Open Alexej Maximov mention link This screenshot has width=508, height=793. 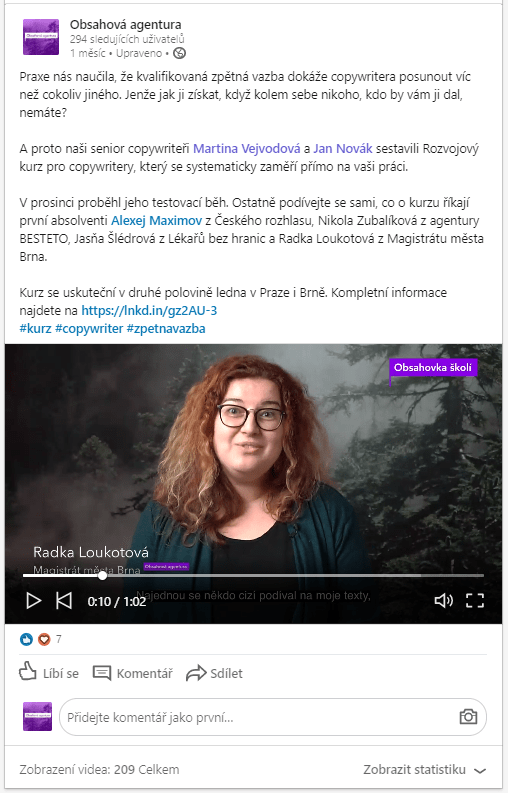[x=156, y=221]
